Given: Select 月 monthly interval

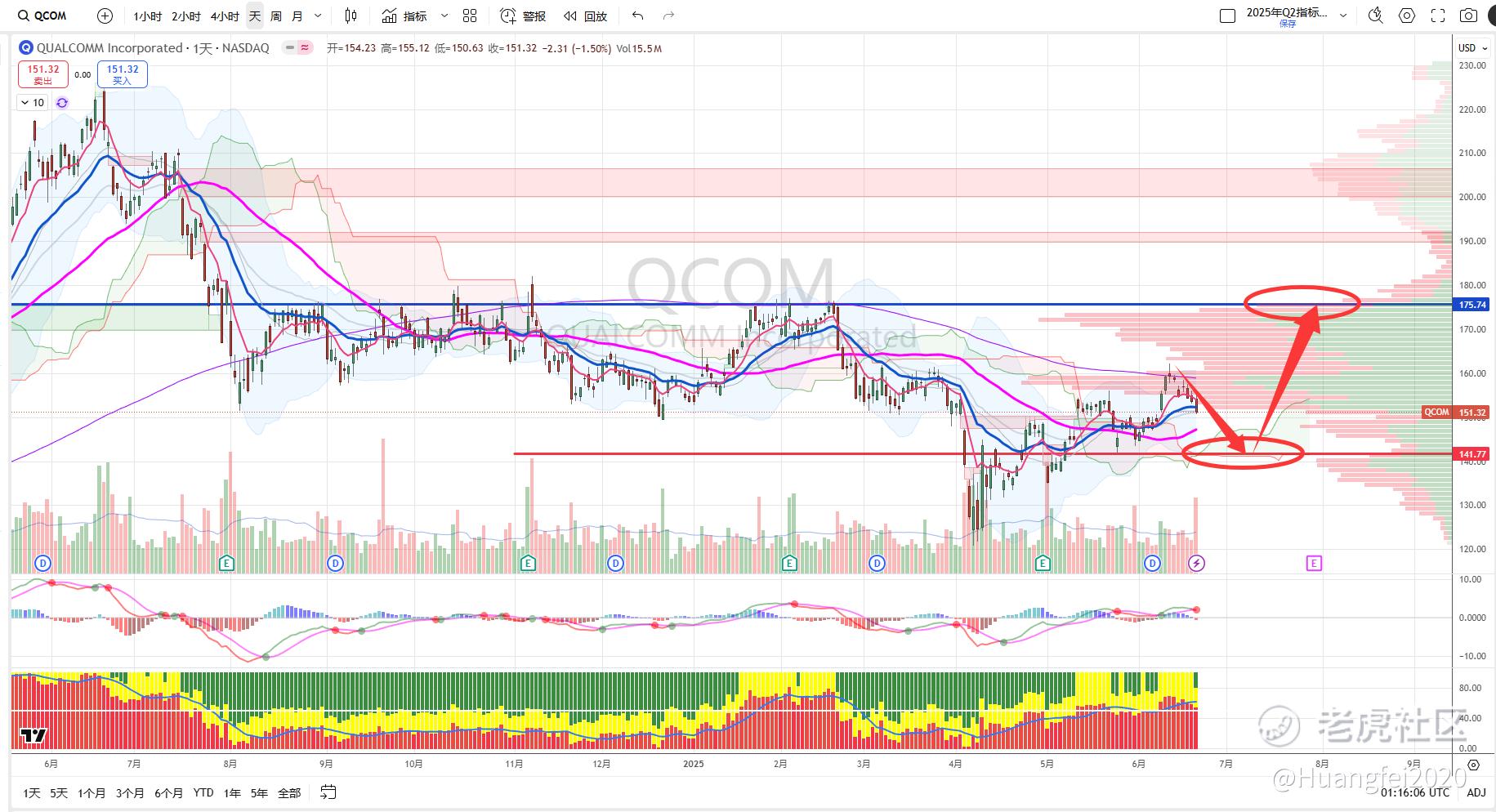Looking at the screenshot, I should point(297,16).
